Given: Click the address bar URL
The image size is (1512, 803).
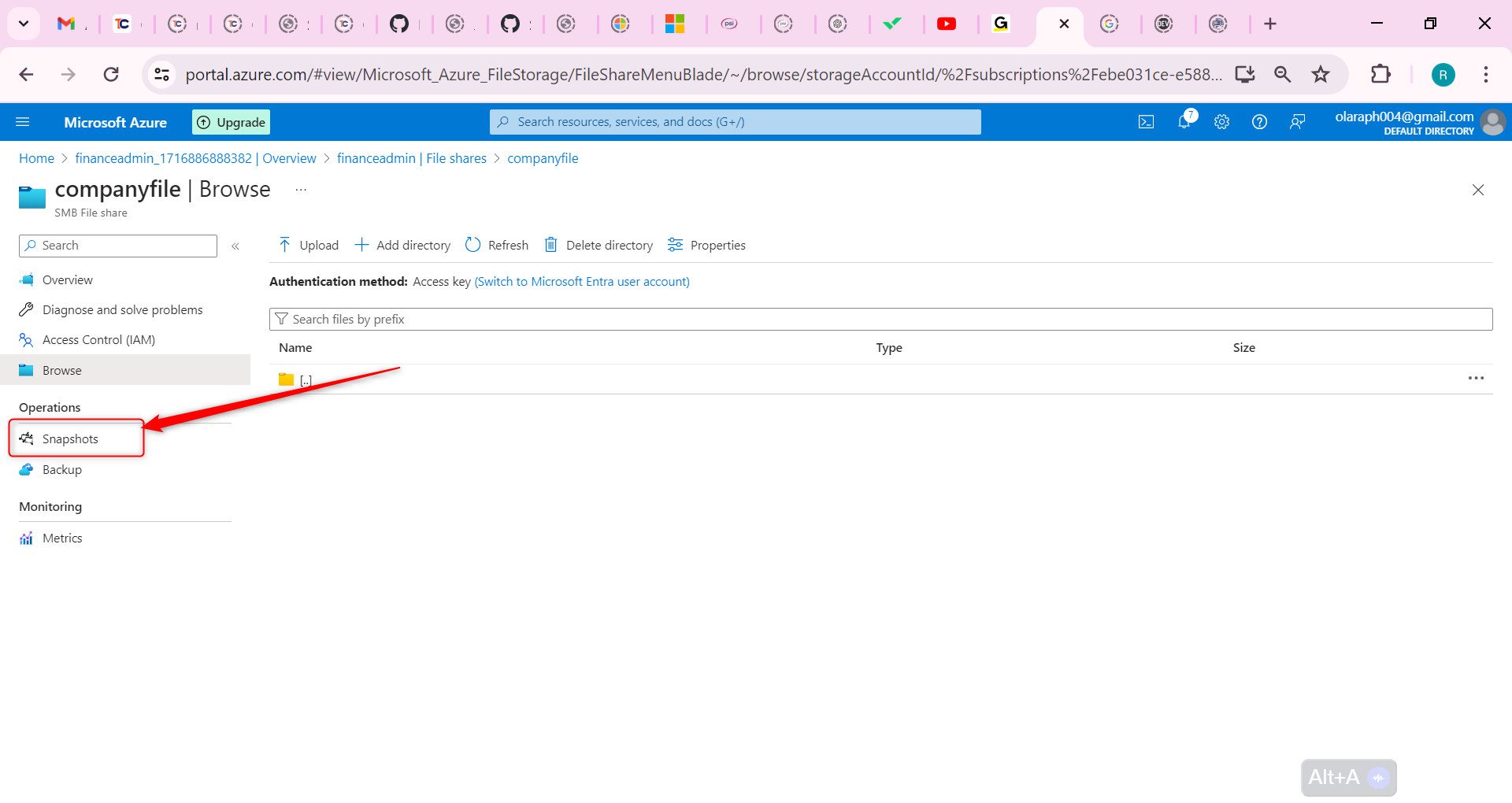Looking at the screenshot, I should [703, 75].
